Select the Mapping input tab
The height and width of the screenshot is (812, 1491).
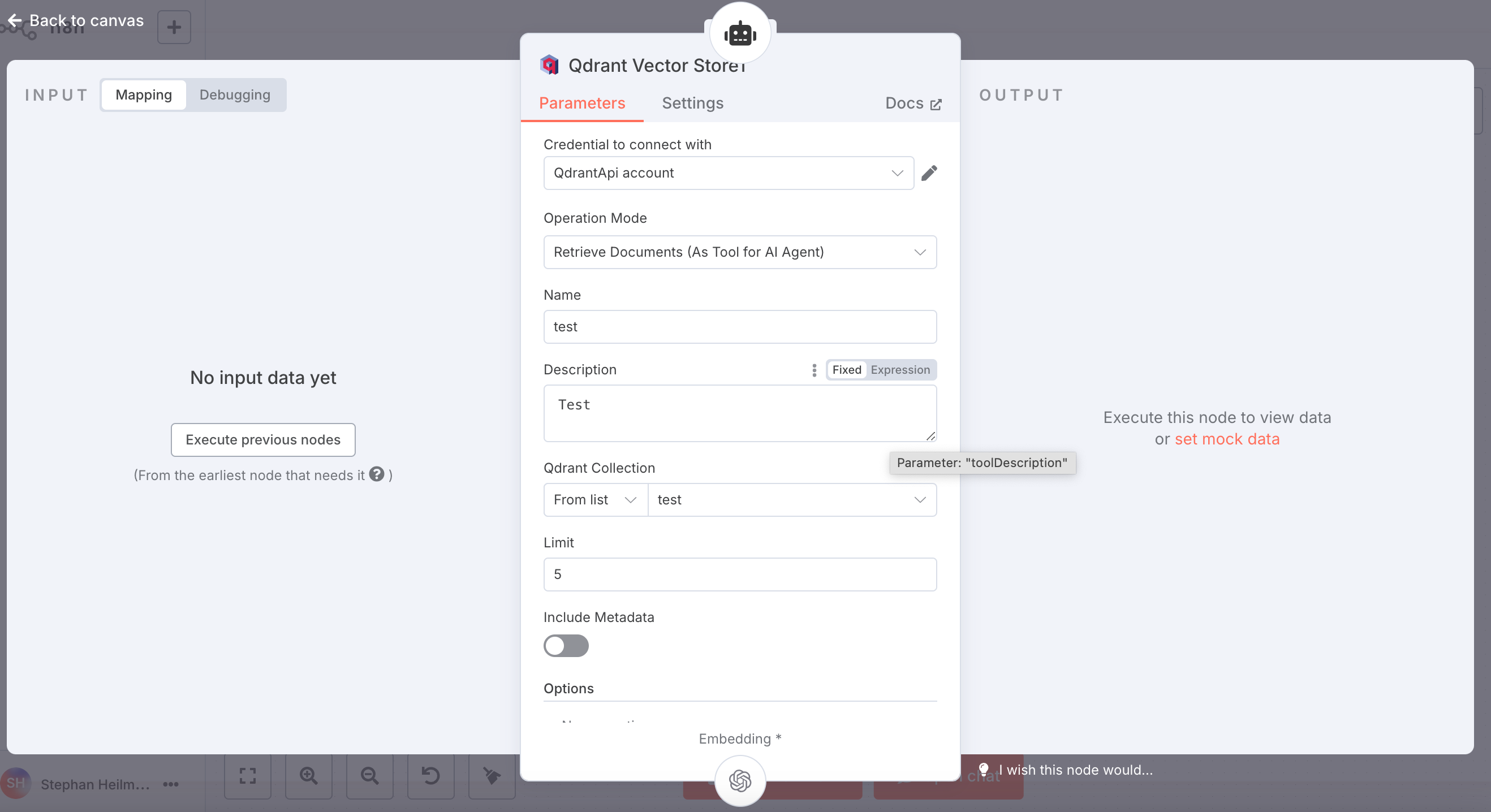coord(144,95)
